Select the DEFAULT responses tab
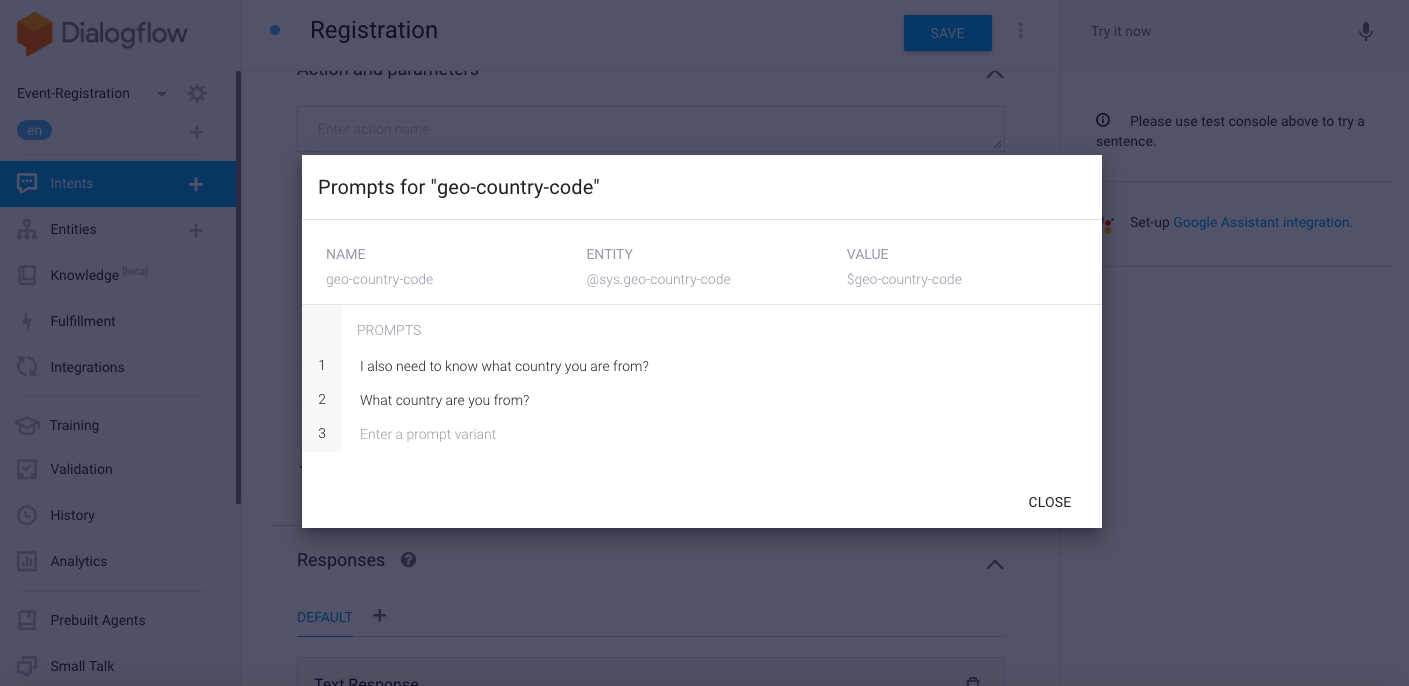The height and width of the screenshot is (686, 1409). click(325, 617)
